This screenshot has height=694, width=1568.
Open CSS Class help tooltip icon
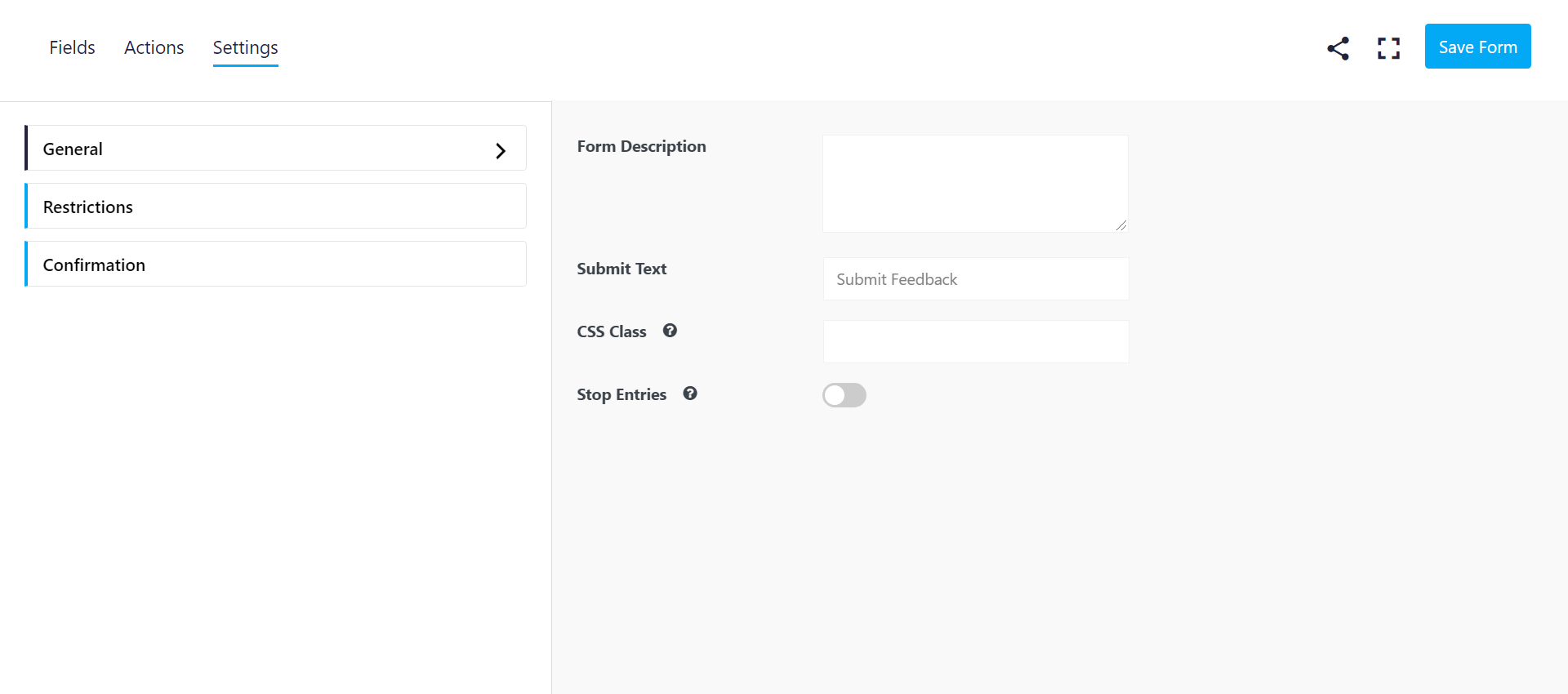click(670, 331)
